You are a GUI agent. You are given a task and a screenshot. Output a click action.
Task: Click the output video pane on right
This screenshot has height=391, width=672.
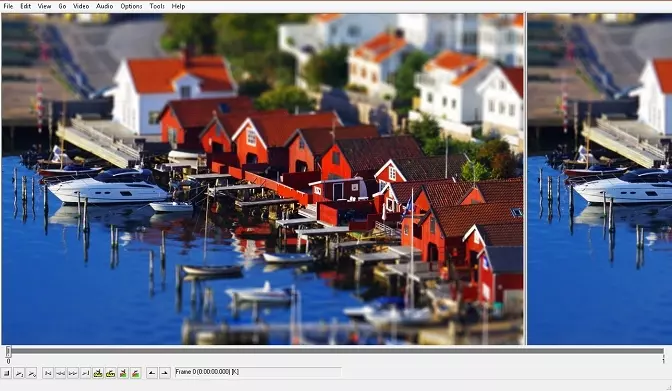click(600, 179)
